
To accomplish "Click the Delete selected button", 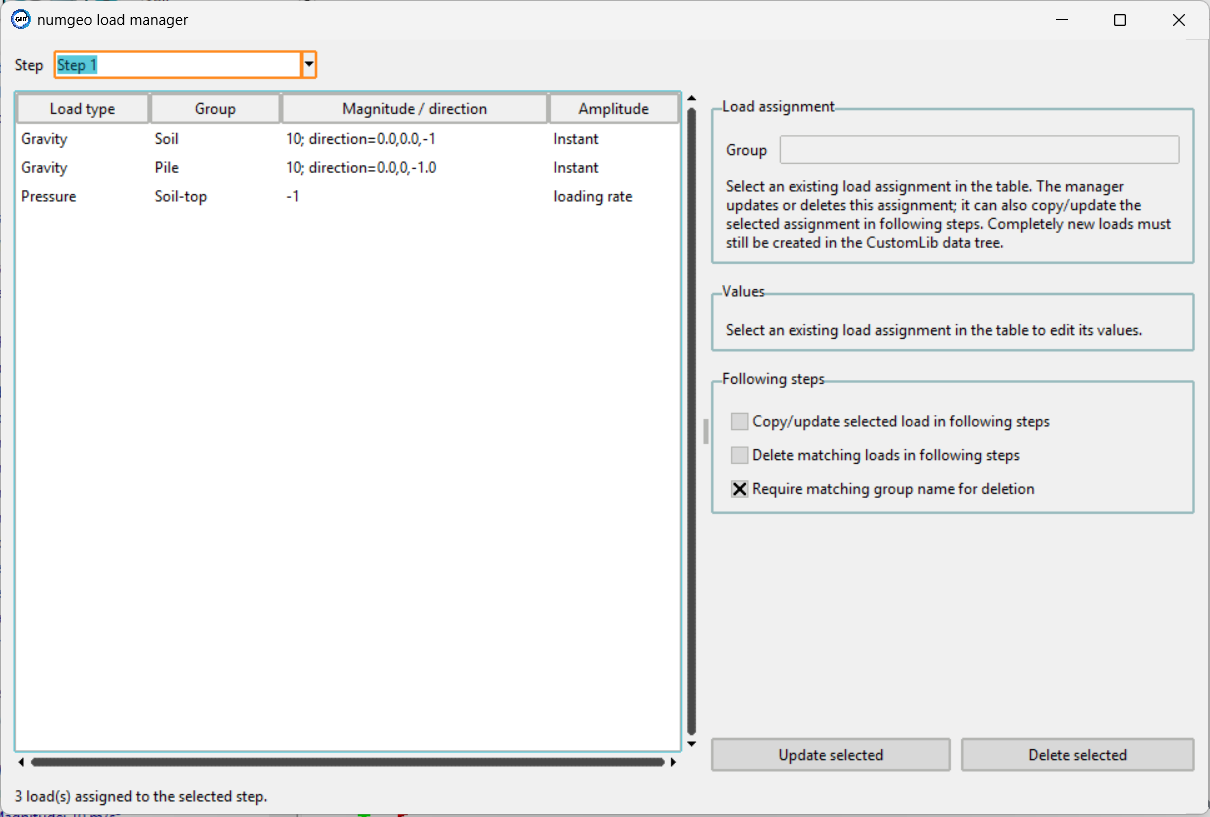I will point(1078,755).
